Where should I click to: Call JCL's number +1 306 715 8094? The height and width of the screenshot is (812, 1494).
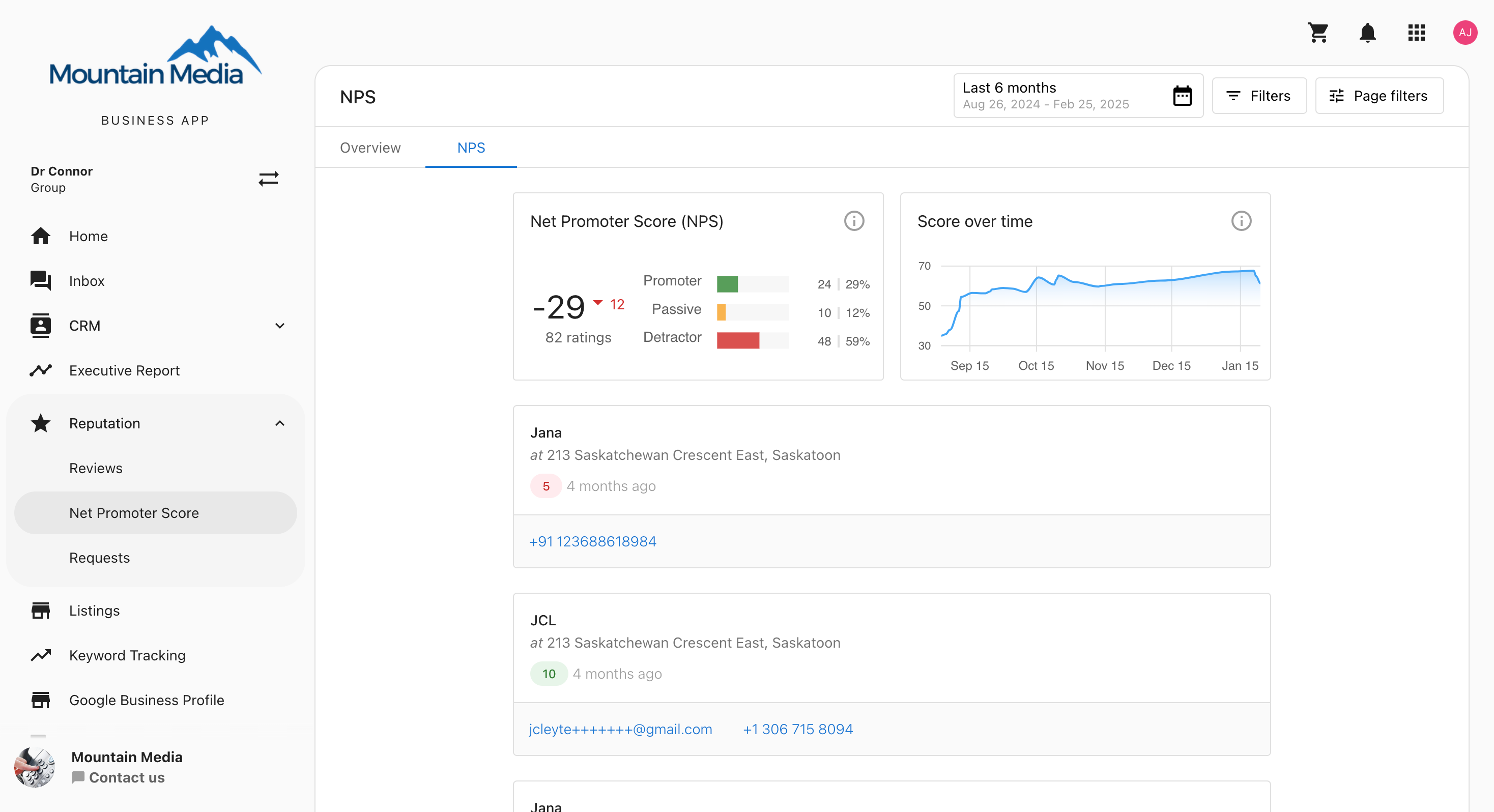797,729
